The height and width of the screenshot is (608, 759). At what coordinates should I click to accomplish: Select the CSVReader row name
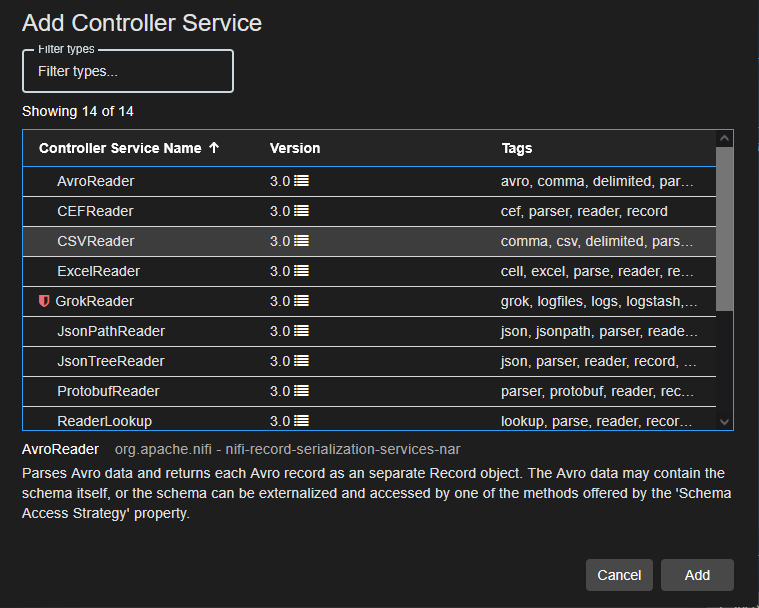[x=95, y=241]
